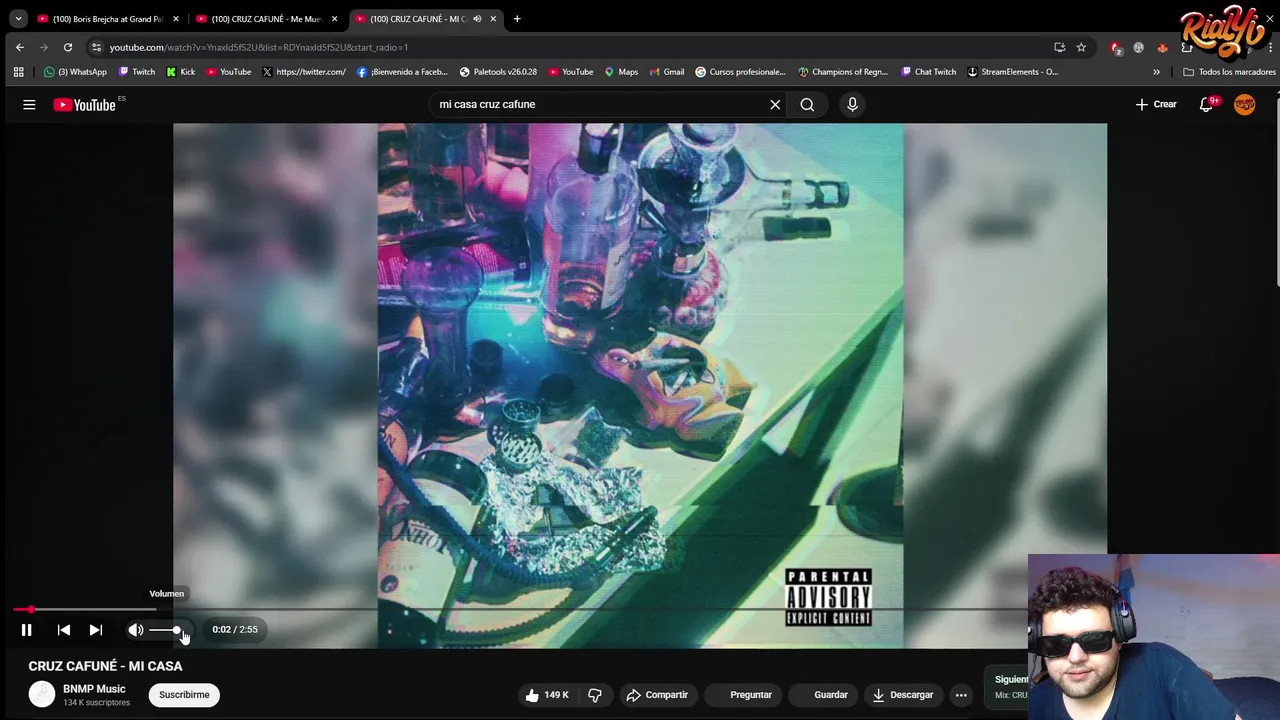This screenshot has width=1280, height=720.
Task: Open the Chrome apps grid icon
Action: click(18, 72)
